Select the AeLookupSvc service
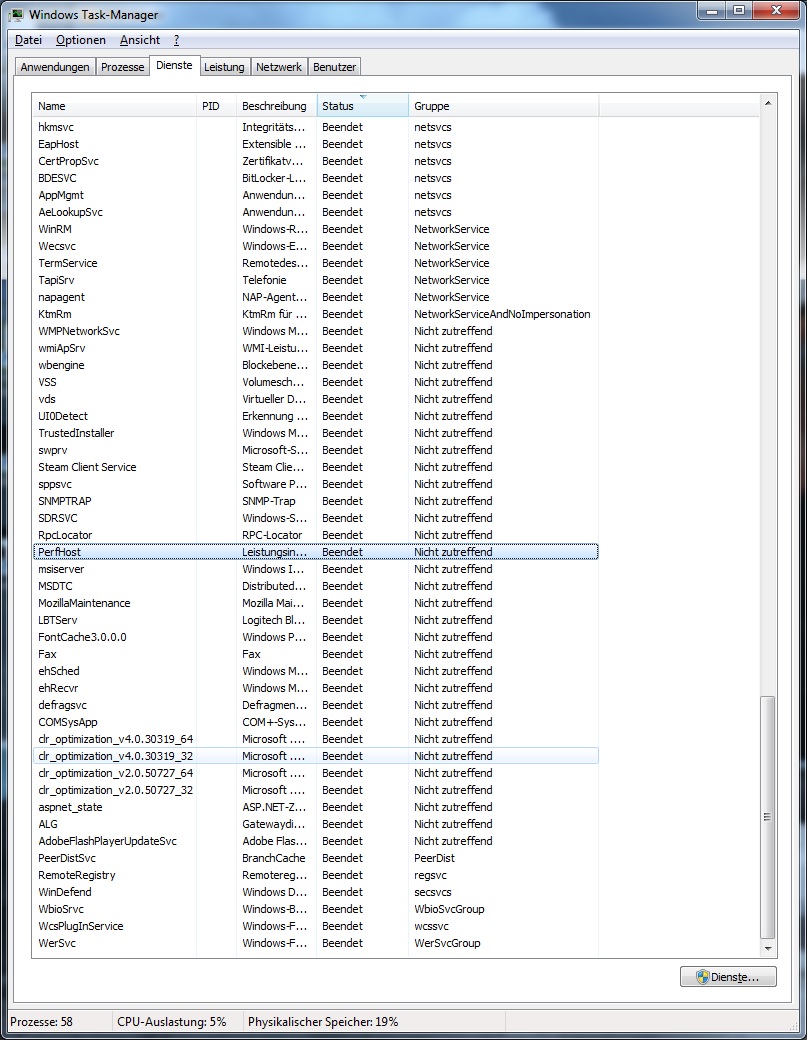Screen dimensions: 807x1040 pyautogui.click(x=316, y=212)
